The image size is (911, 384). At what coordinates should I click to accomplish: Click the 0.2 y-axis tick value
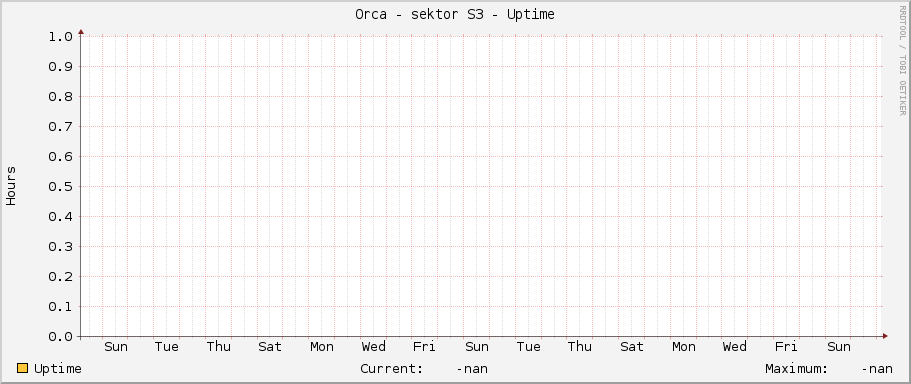click(60, 277)
